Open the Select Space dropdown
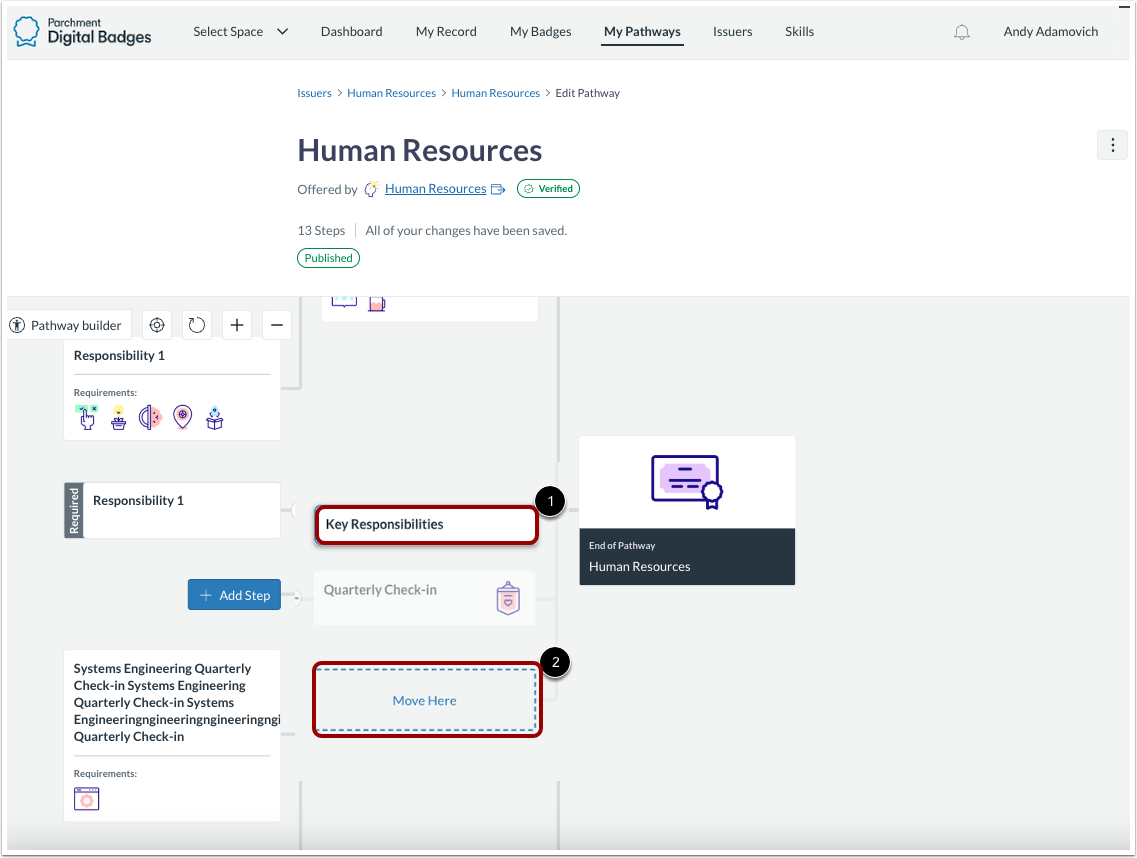Viewport: 1137px width, 858px height. click(x=240, y=31)
